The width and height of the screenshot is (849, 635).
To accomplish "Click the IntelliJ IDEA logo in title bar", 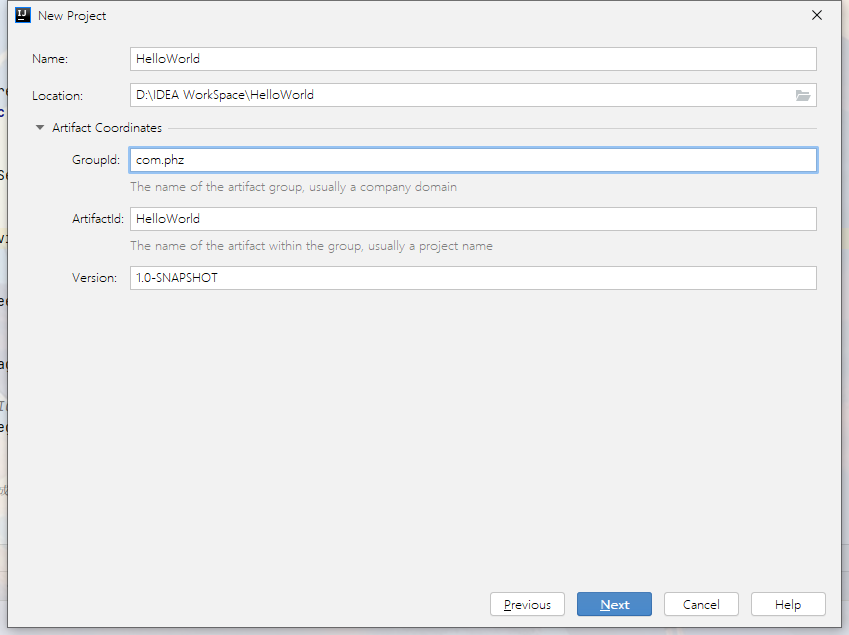I will [23, 15].
